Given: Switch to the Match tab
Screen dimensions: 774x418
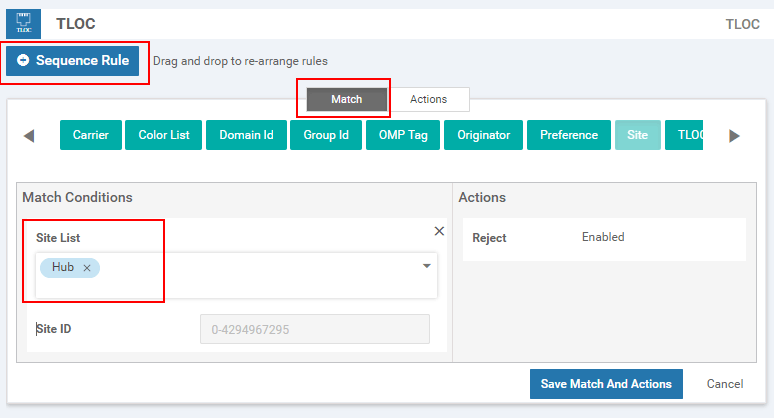Looking at the screenshot, I should [346, 99].
